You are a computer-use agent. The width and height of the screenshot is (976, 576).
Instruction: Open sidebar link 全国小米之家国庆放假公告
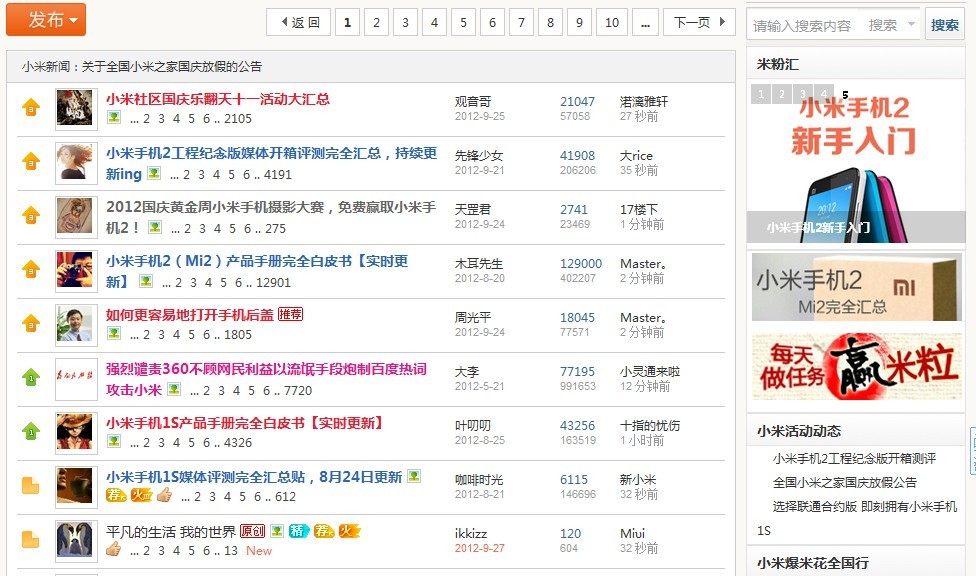845,483
